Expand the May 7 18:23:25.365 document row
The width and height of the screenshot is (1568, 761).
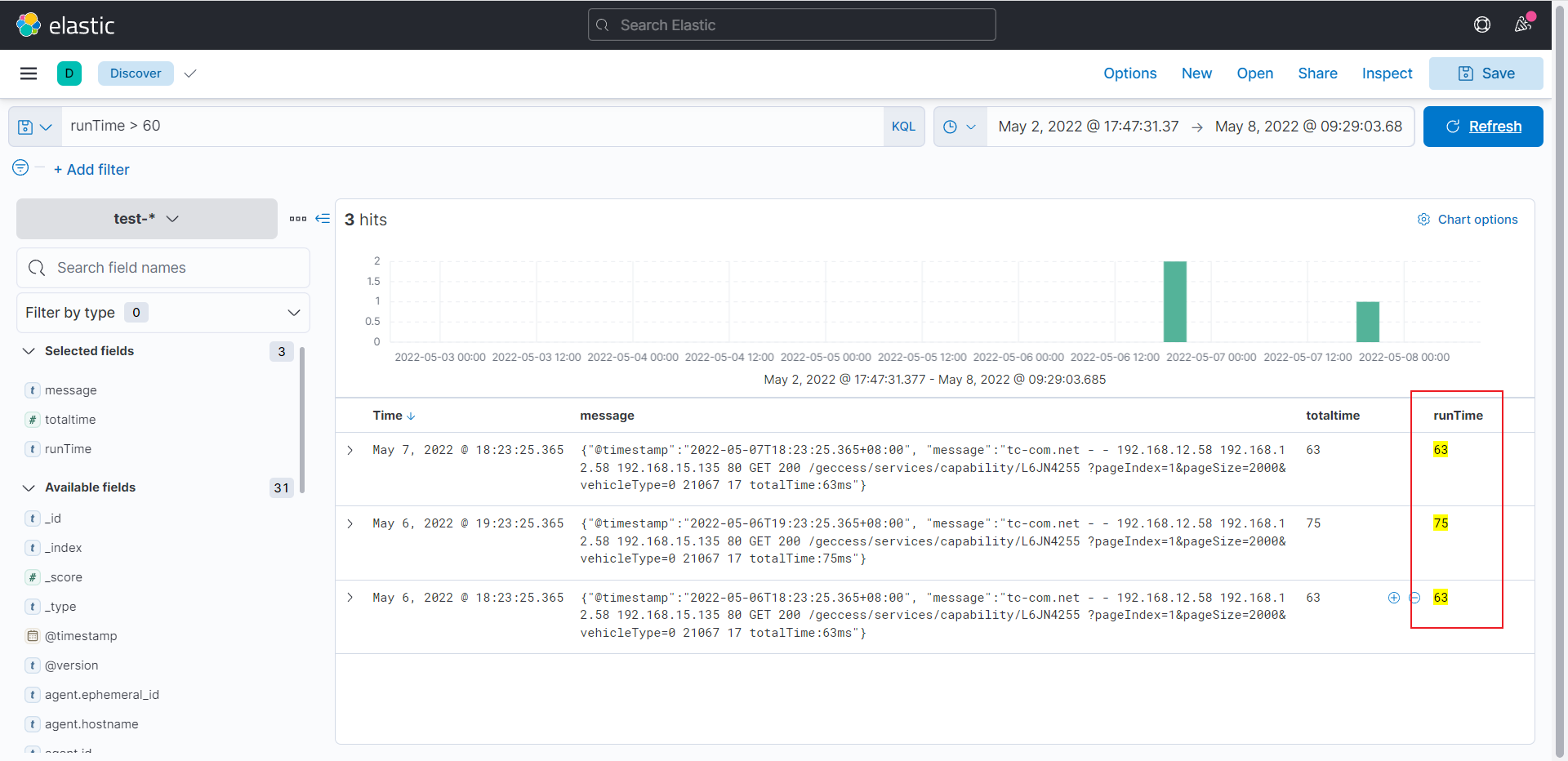coord(350,450)
